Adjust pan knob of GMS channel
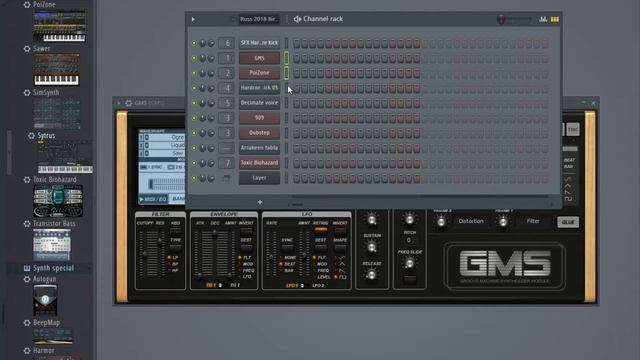 (x=202, y=58)
